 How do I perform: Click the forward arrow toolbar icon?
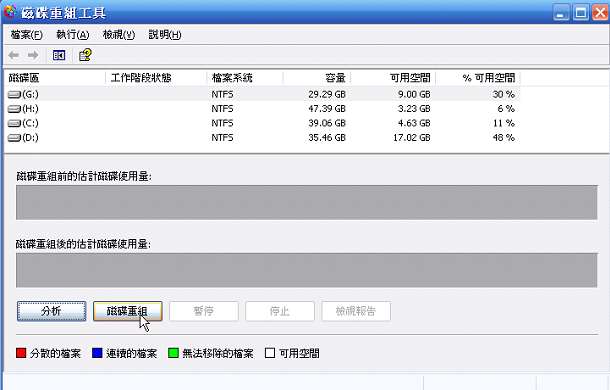click(x=33, y=55)
